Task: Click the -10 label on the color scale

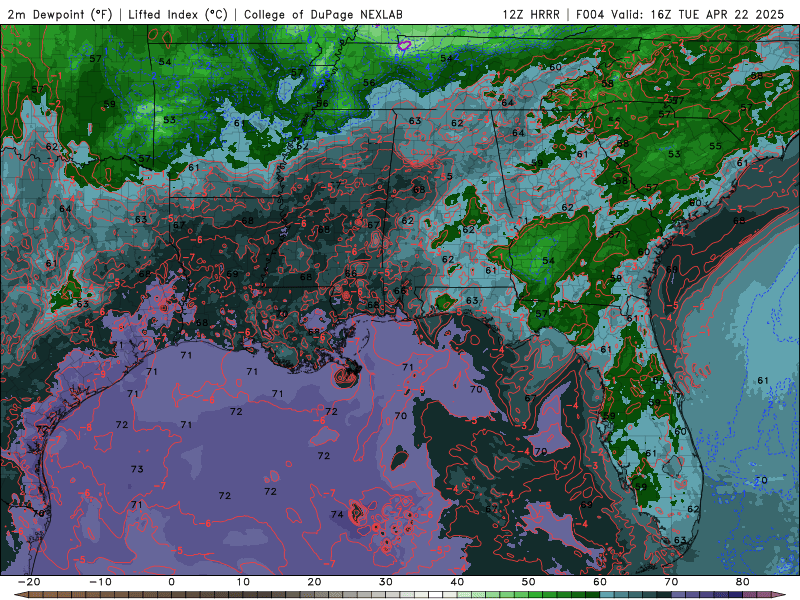Action: click(x=100, y=582)
